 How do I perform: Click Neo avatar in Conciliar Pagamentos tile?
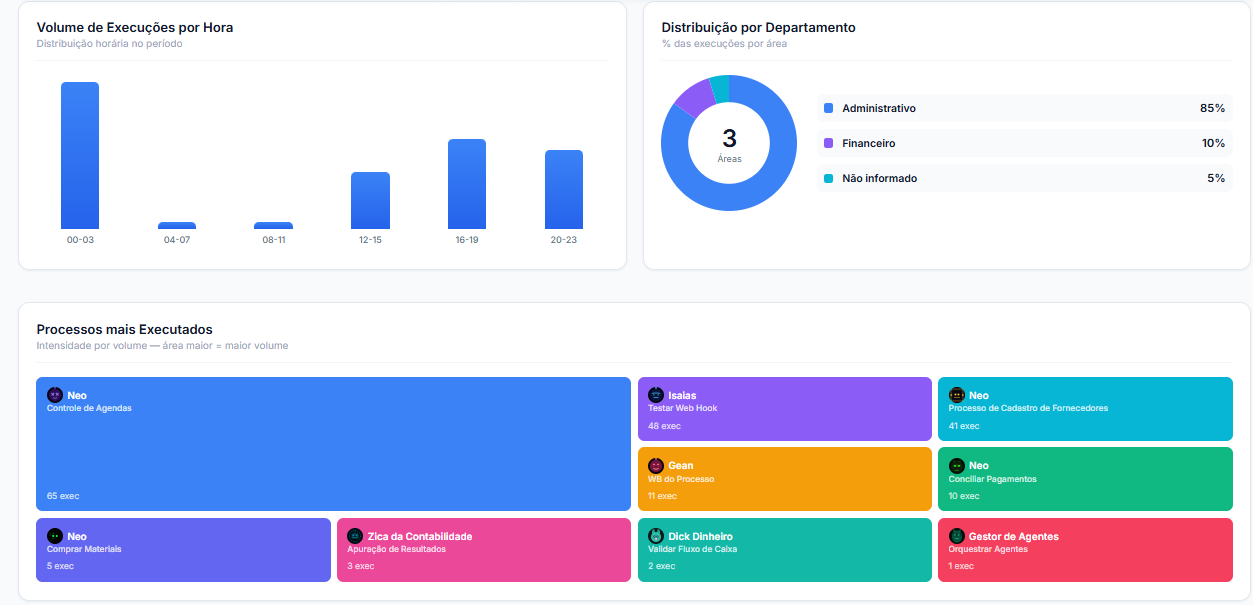[x=956, y=465]
